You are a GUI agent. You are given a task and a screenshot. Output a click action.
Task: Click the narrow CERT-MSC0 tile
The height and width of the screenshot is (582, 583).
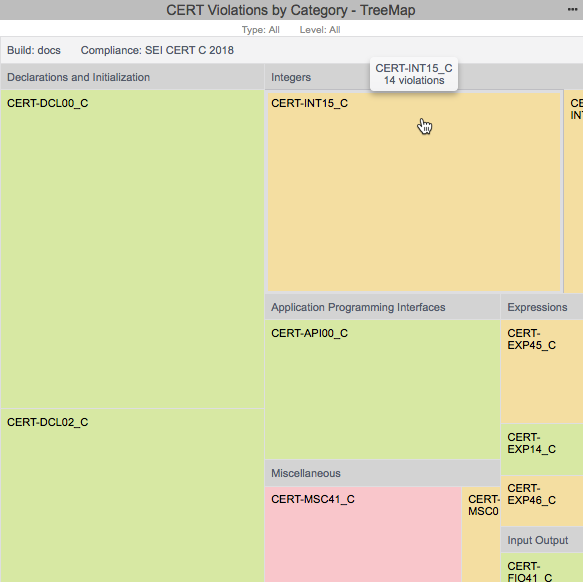(x=481, y=534)
